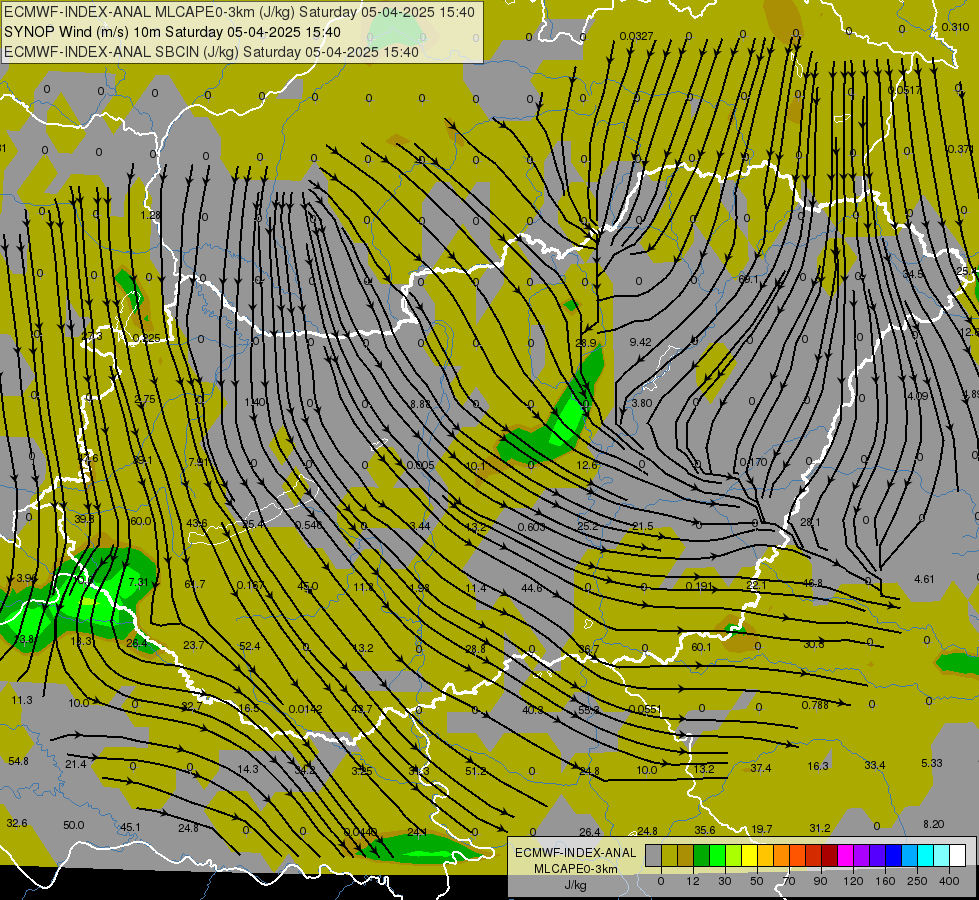This screenshot has width=979, height=900.
Task: Select the map value 0.225
Action: 147,339
